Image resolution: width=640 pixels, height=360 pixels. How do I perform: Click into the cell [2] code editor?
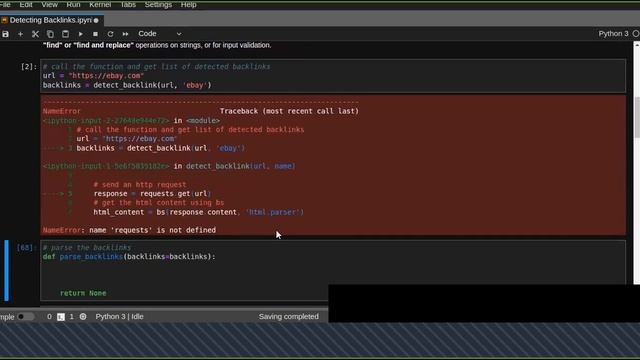point(333,76)
